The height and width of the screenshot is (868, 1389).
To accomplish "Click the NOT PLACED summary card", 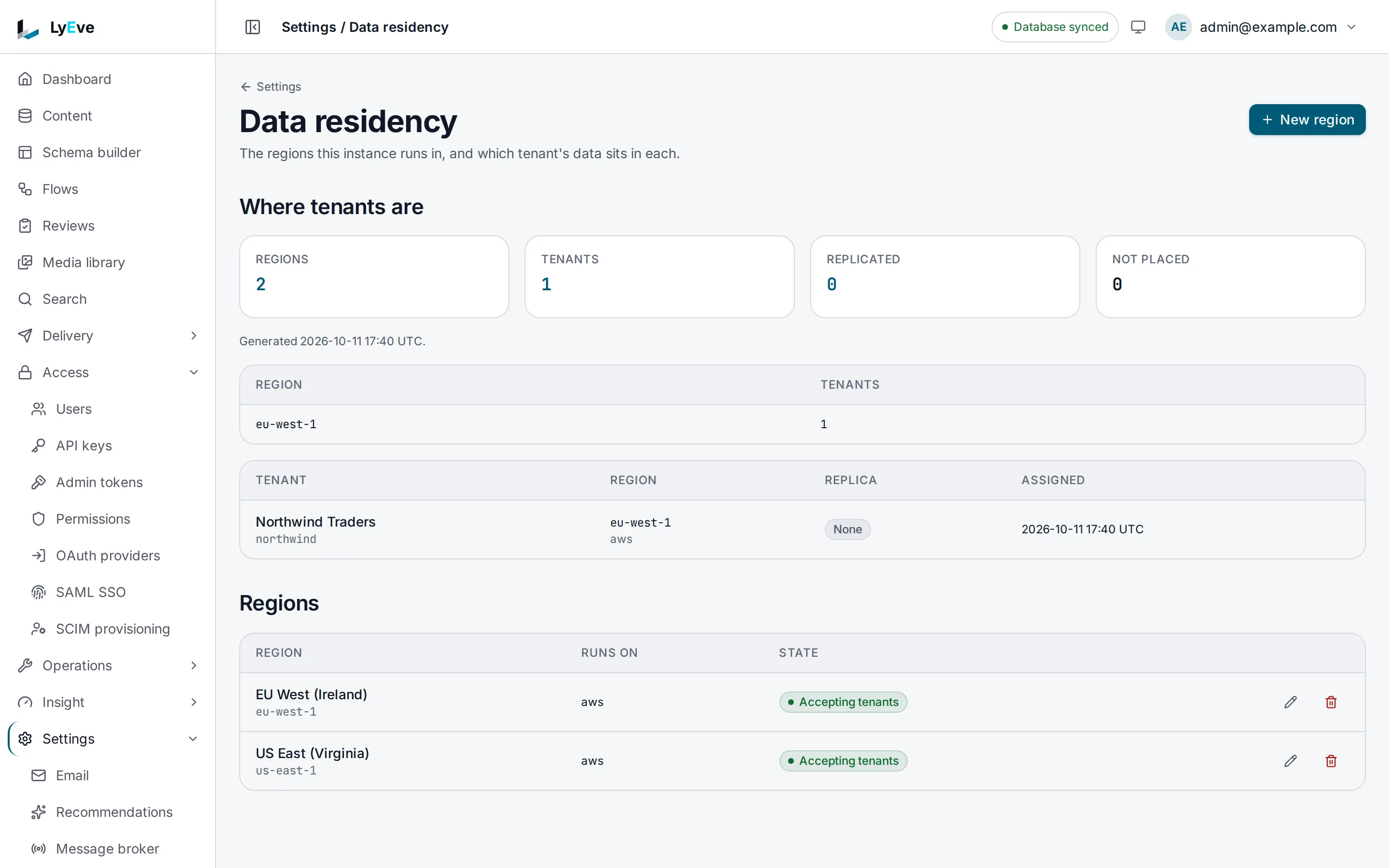I will pyautogui.click(x=1230, y=277).
